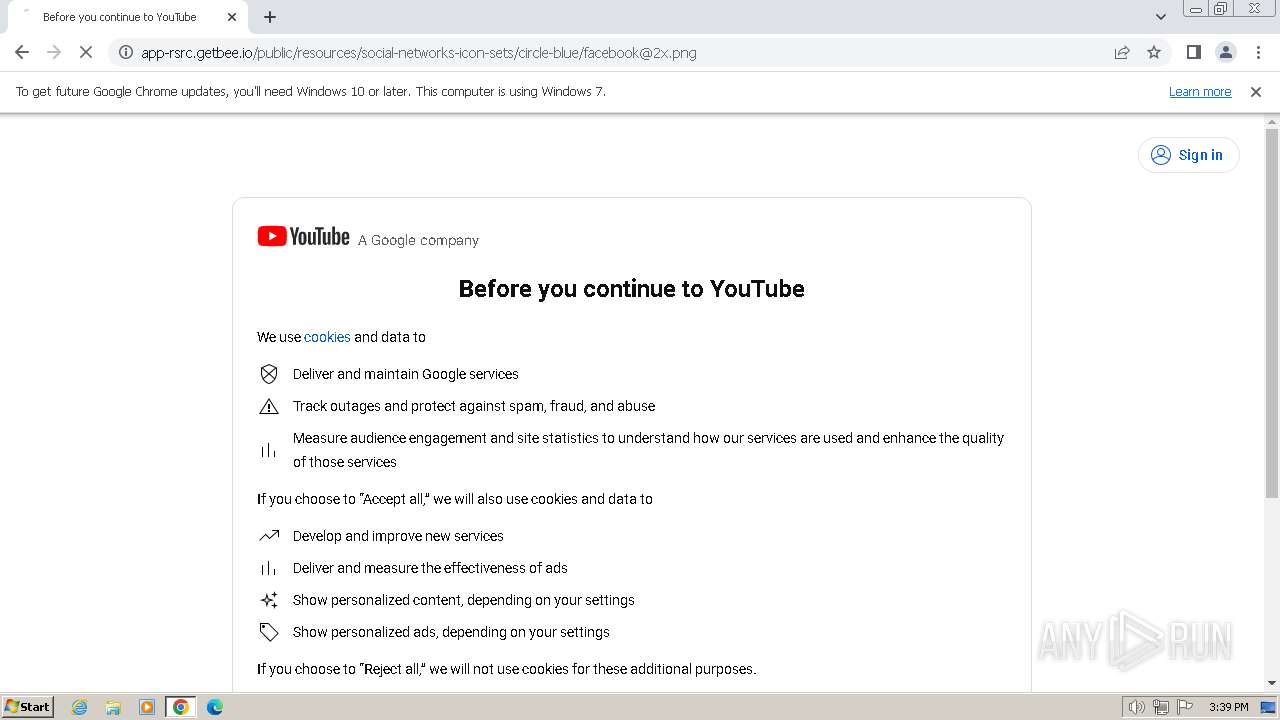1280x720 pixels.
Task: Click the scrollbar down arrow
Action: [x=1272, y=683]
